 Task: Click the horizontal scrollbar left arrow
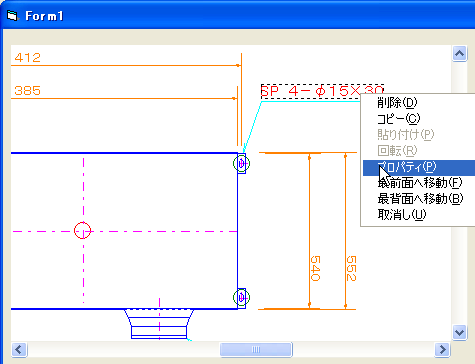click(x=19, y=350)
